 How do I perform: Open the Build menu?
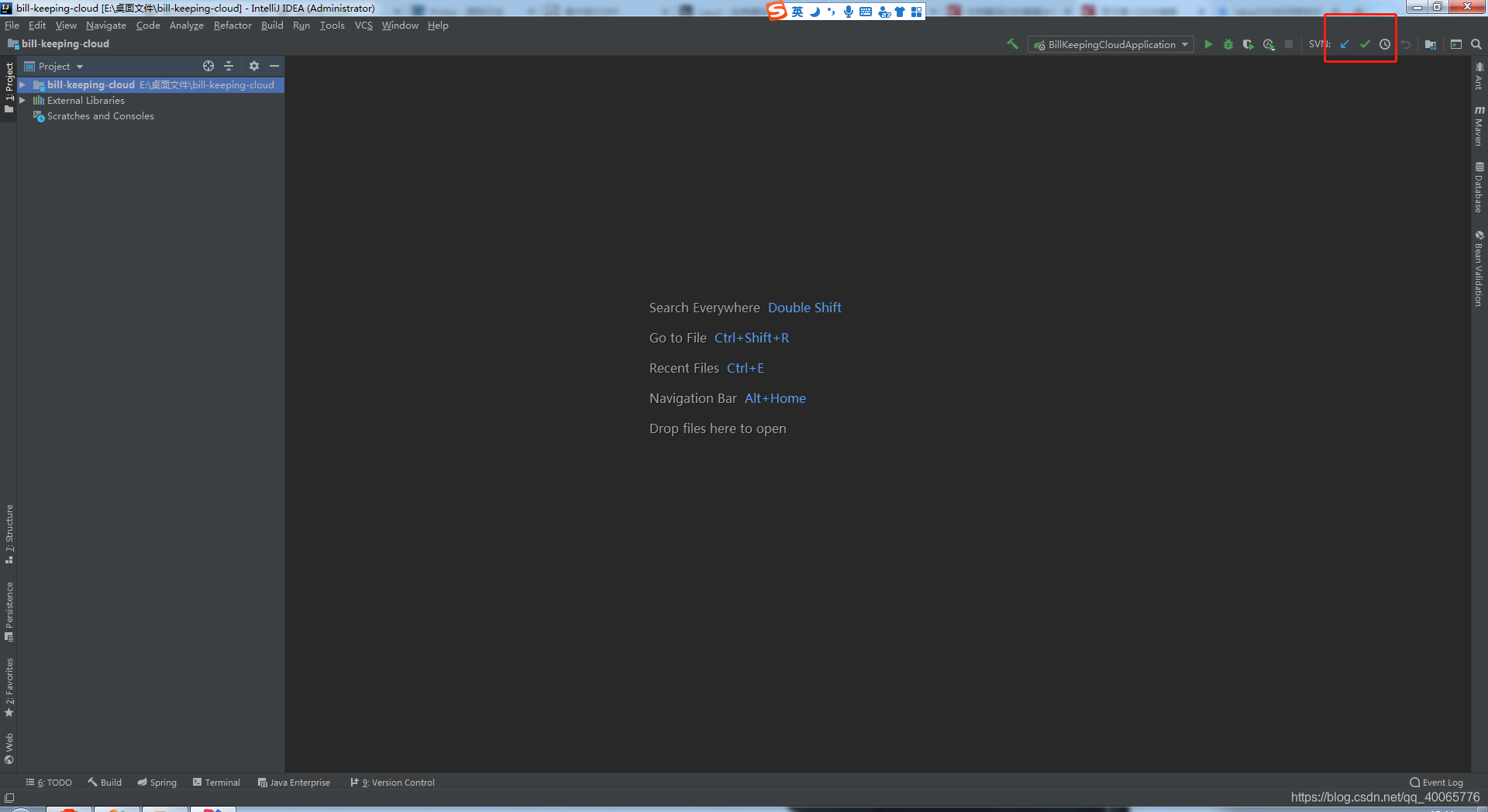click(272, 25)
